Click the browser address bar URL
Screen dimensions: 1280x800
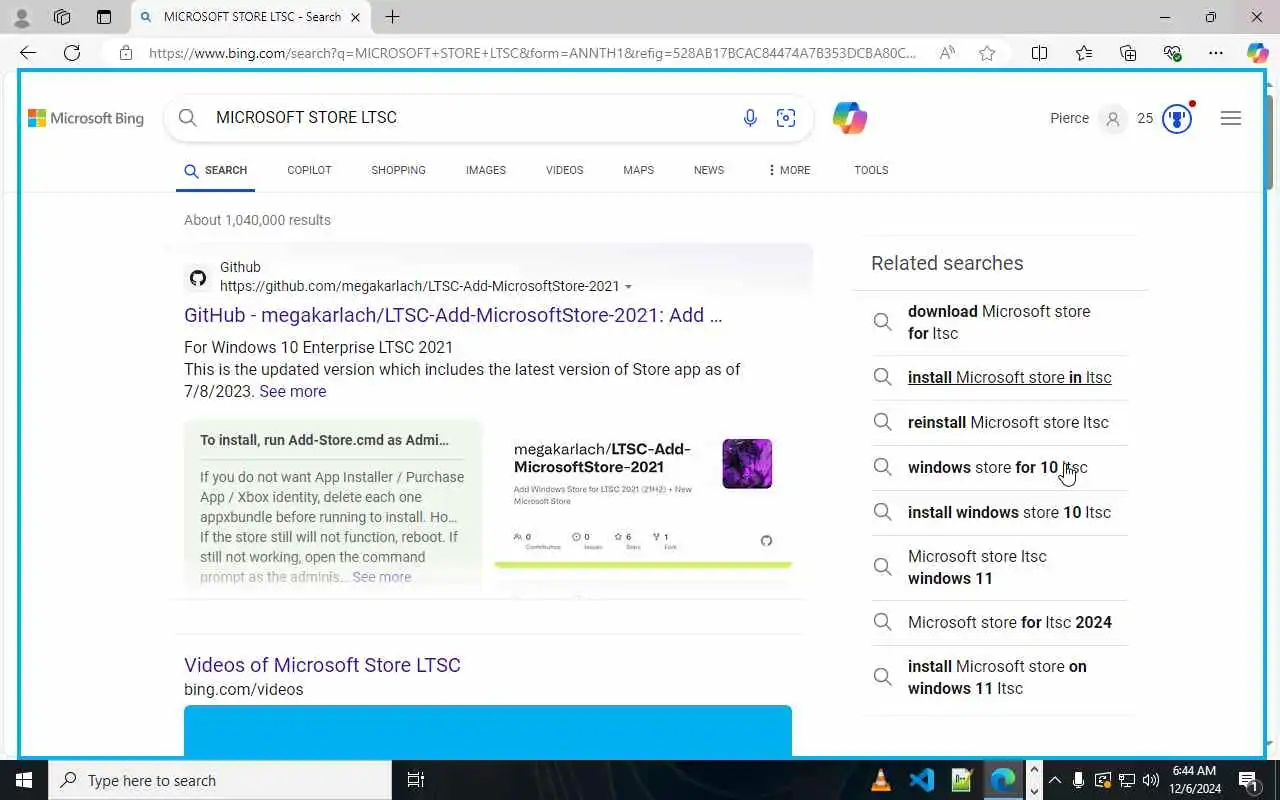[x=532, y=53]
